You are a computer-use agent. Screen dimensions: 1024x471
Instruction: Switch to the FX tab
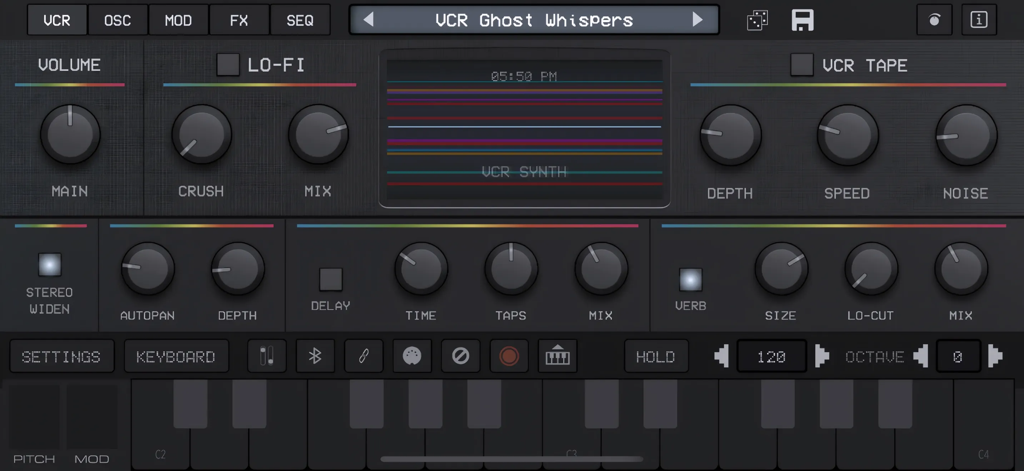[239, 20]
